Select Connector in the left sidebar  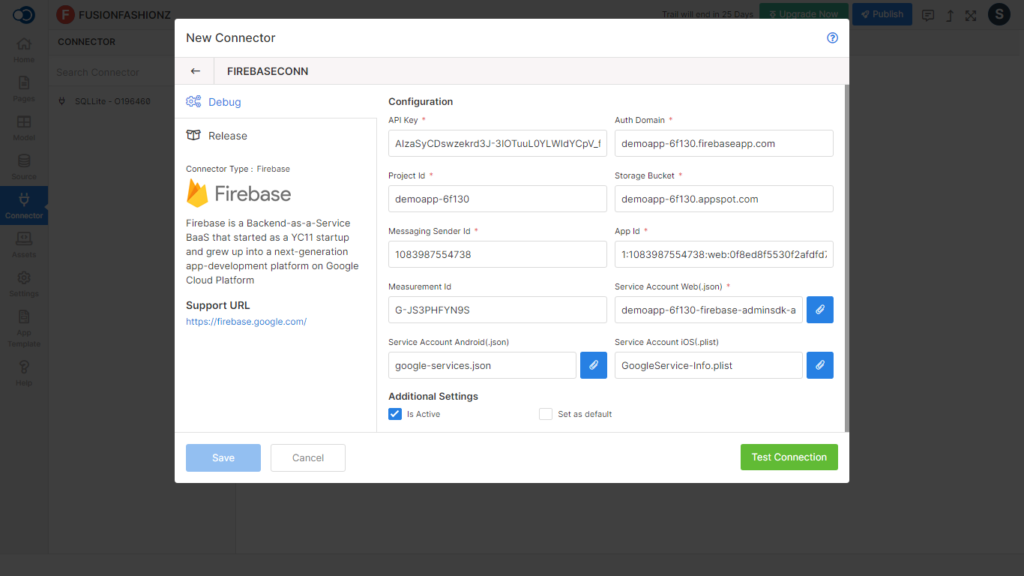(24, 206)
